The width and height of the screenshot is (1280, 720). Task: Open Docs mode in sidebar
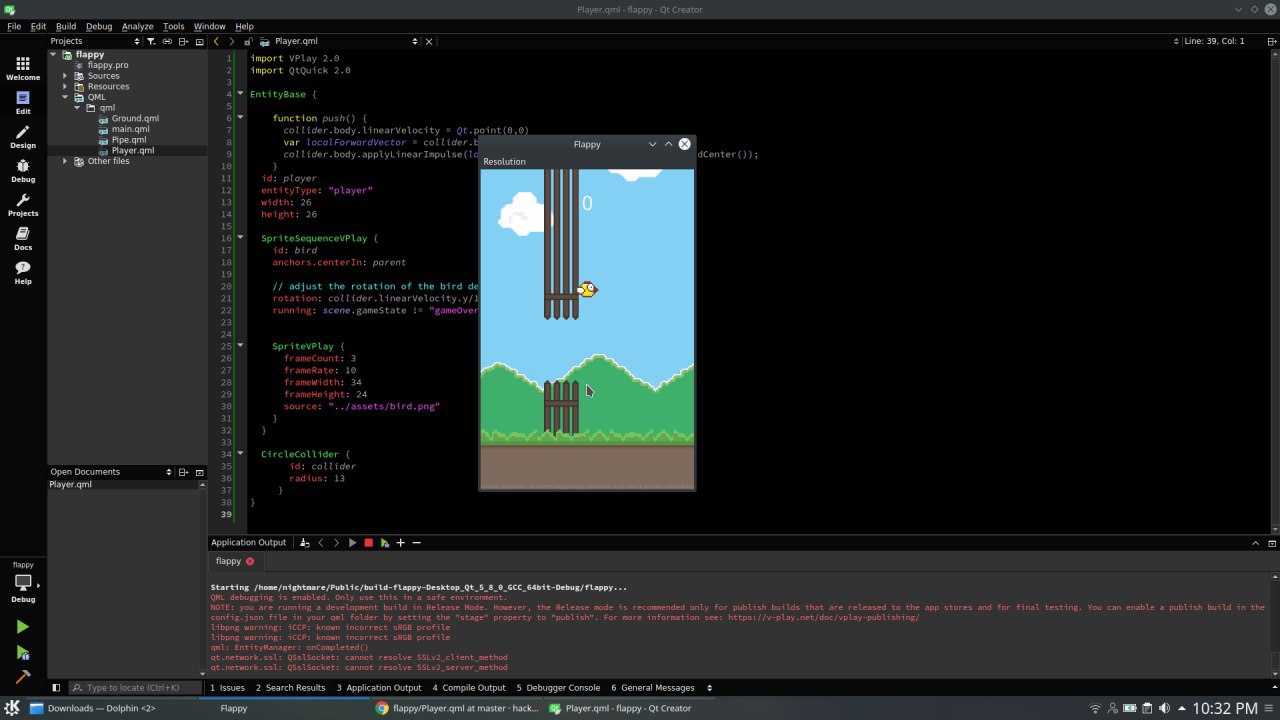click(23, 239)
